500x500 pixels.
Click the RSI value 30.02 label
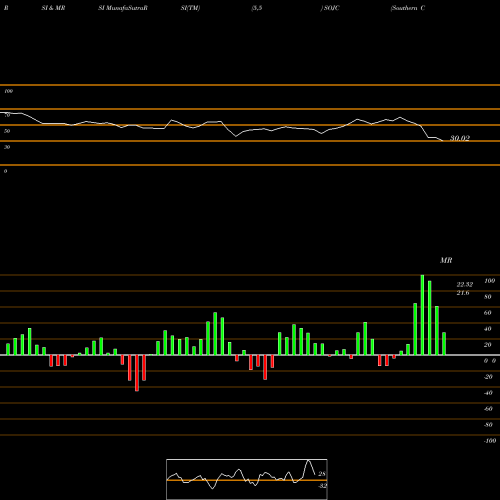coord(460,138)
